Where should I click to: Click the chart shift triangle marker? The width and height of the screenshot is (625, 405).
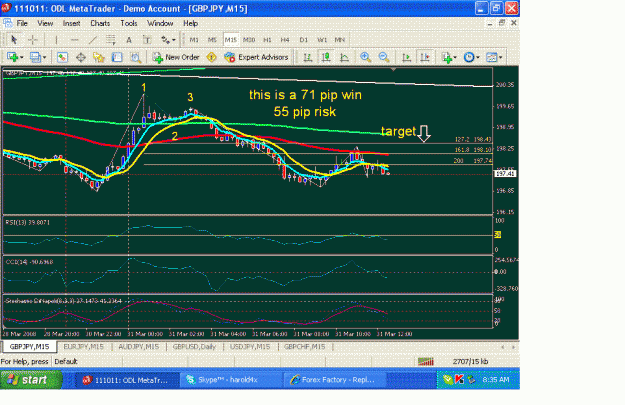click(x=393, y=70)
